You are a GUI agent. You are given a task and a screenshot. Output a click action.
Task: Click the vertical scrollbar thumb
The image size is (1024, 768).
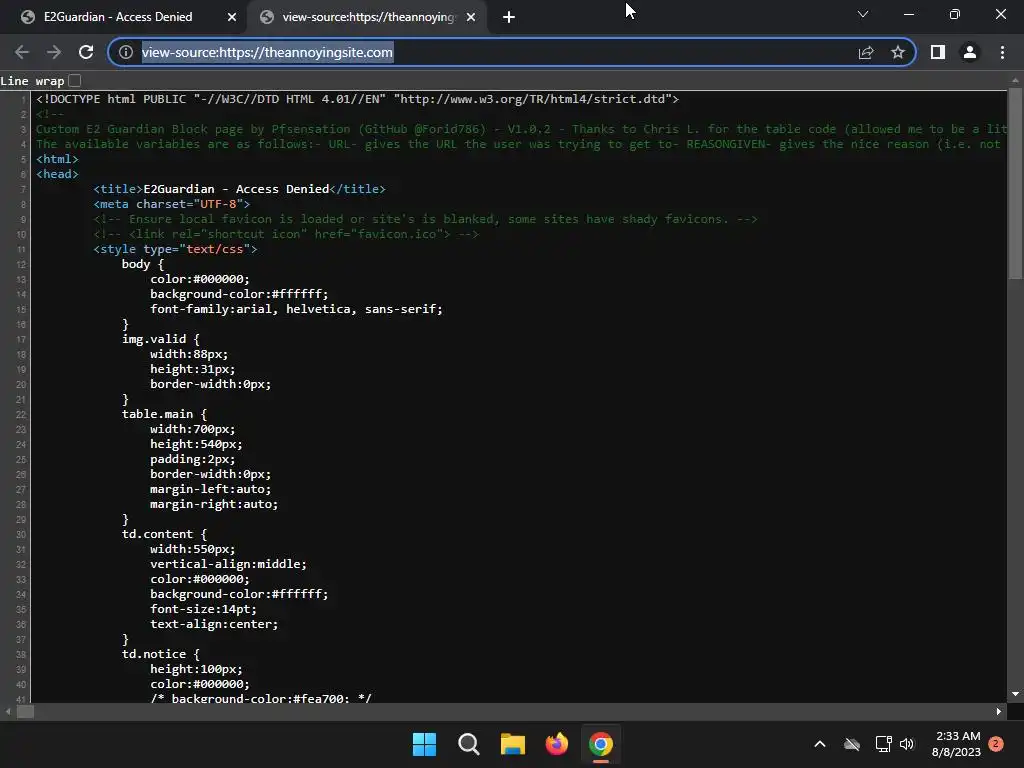pyautogui.click(x=1015, y=183)
